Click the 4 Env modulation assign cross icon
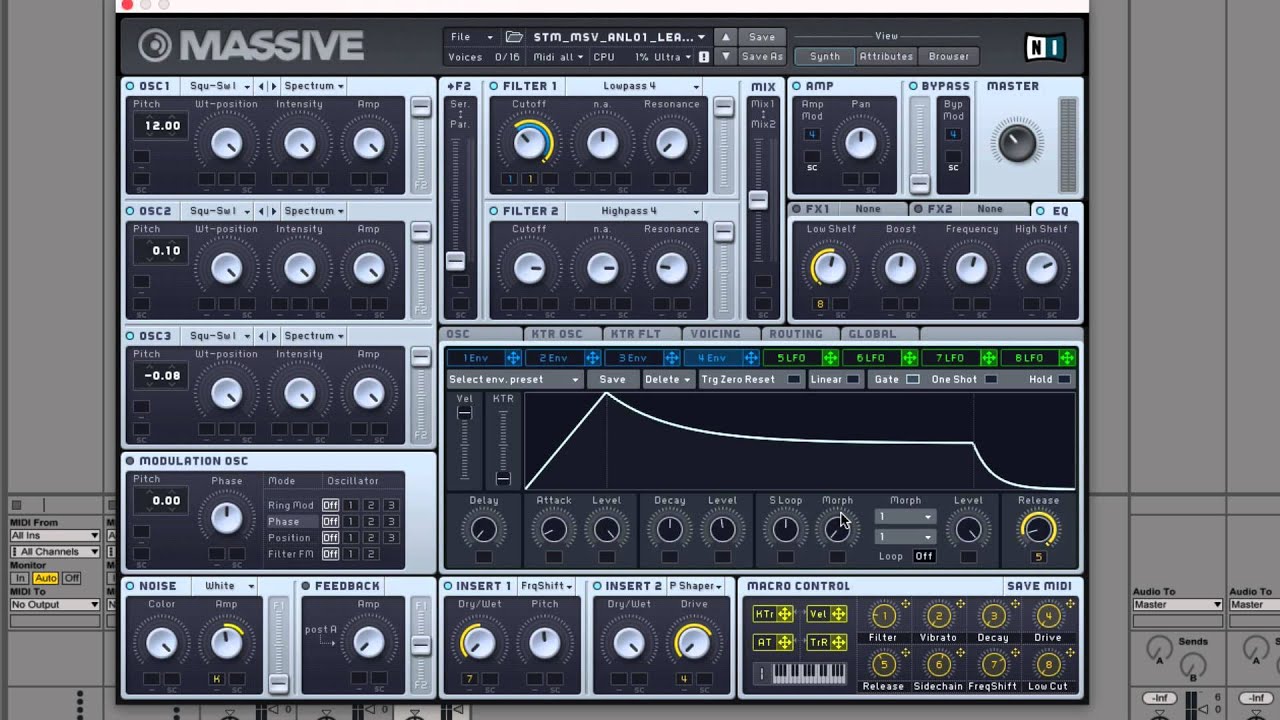The image size is (1280, 720). pos(750,358)
